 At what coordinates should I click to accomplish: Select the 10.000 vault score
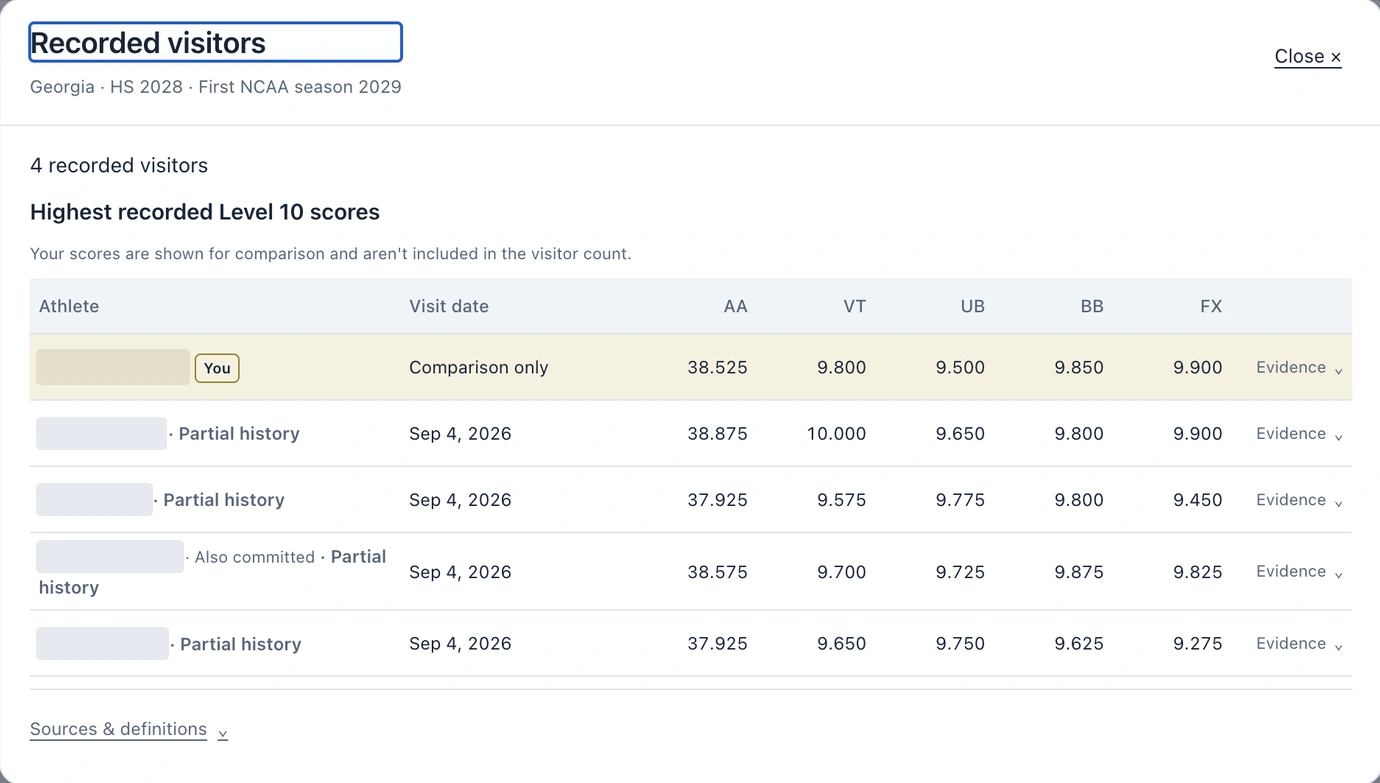click(837, 434)
